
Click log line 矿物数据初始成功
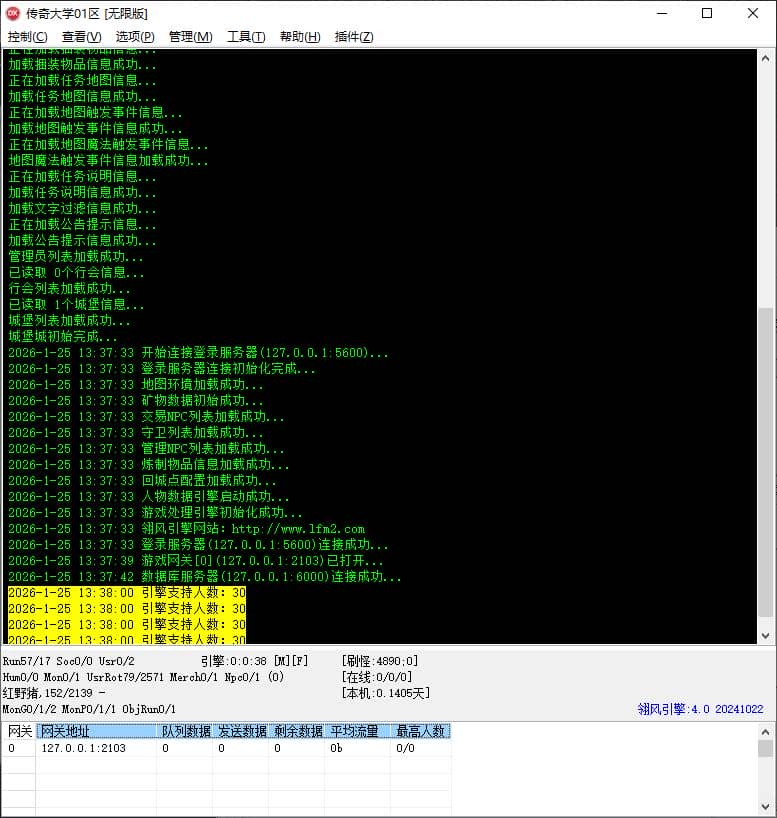coord(136,401)
